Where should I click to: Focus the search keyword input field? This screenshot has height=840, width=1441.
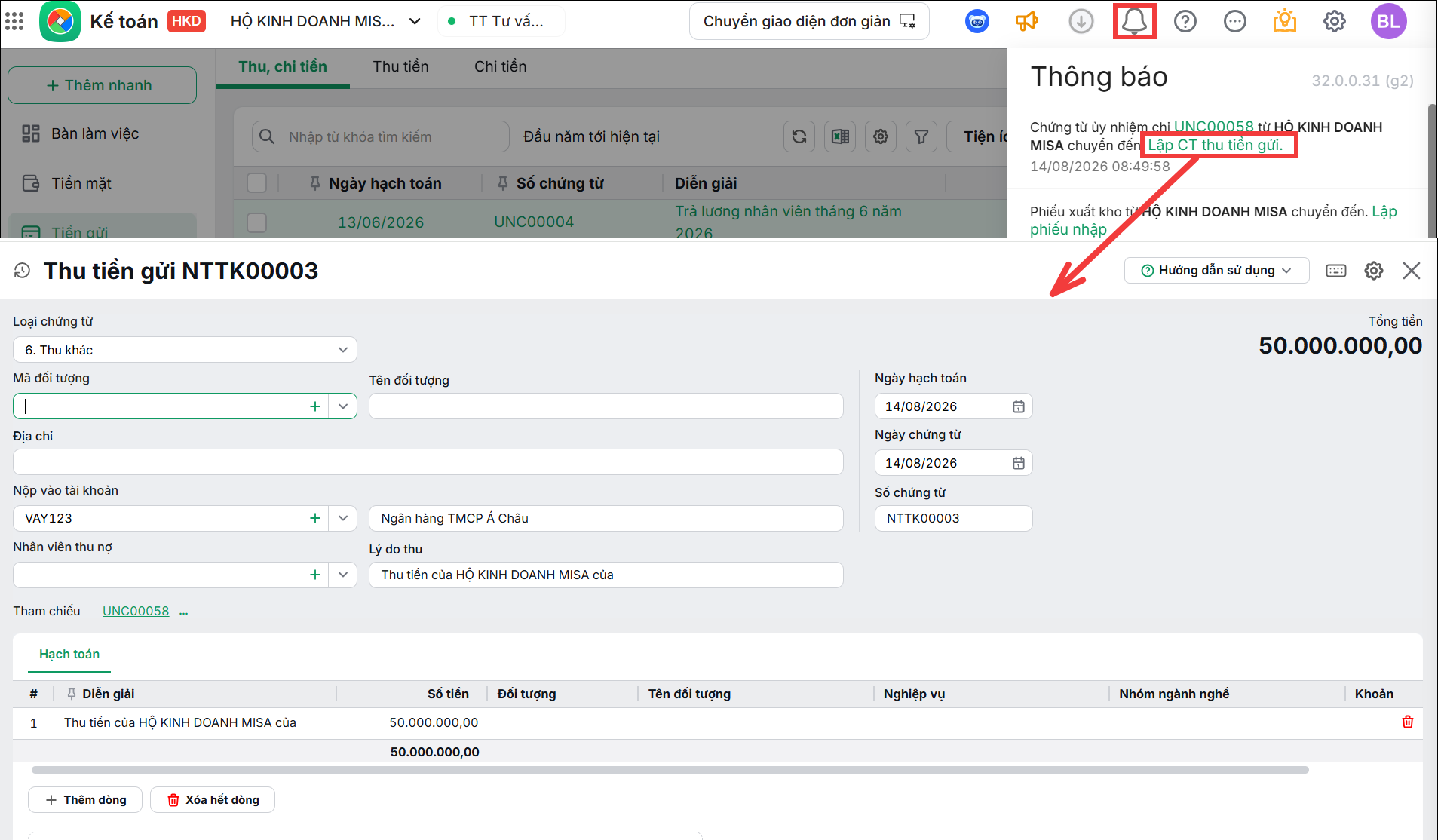coord(381,136)
